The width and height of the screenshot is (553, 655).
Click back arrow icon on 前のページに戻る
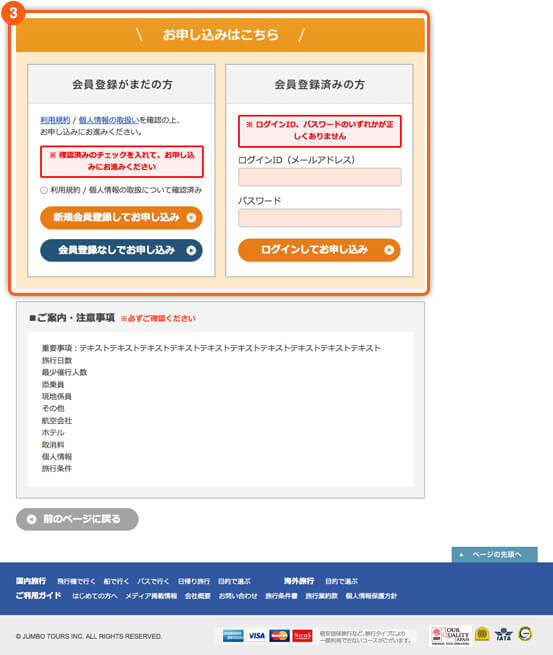click(31, 519)
